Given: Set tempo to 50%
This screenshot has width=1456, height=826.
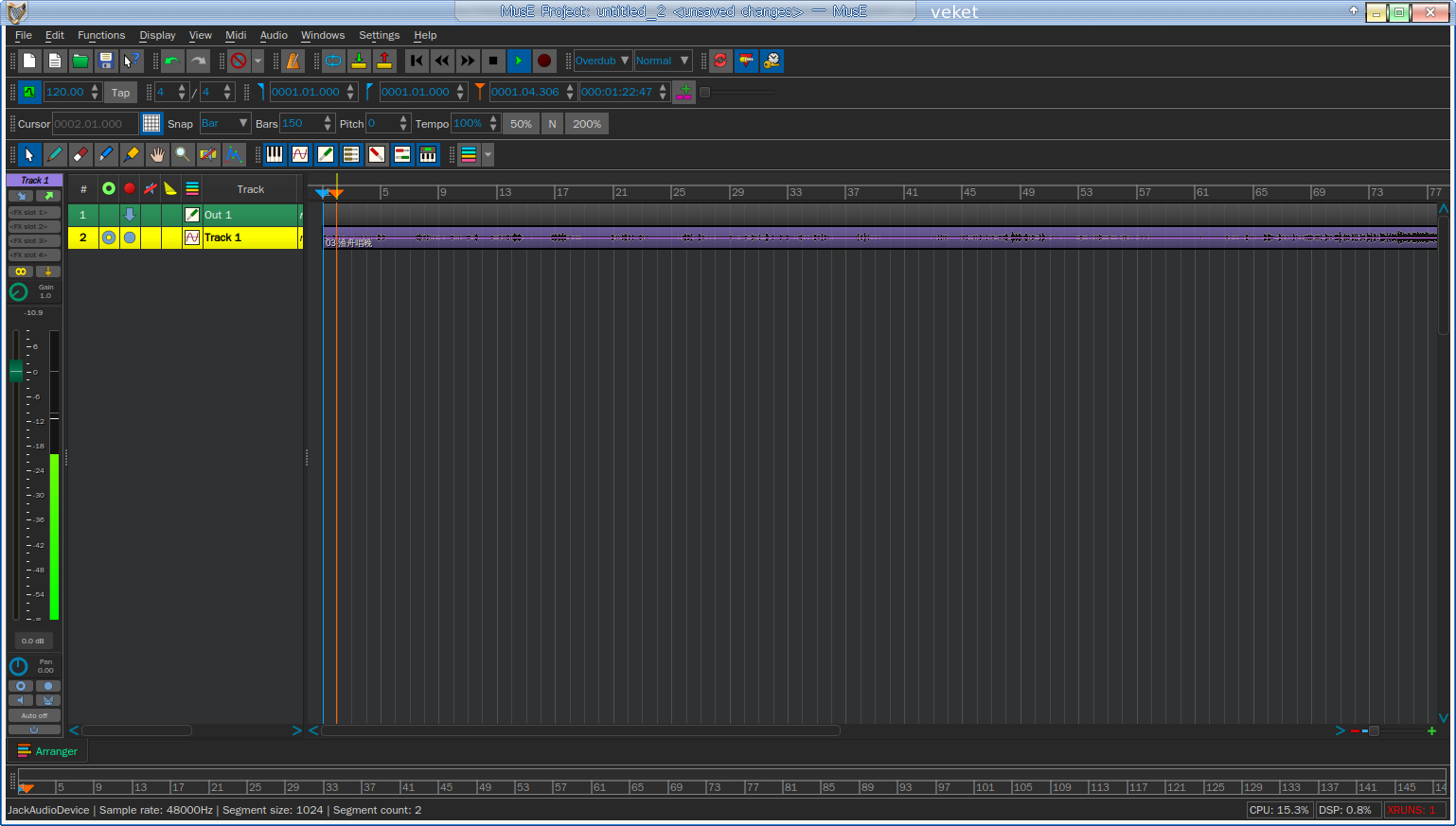Looking at the screenshot, I should click(521, 124).
